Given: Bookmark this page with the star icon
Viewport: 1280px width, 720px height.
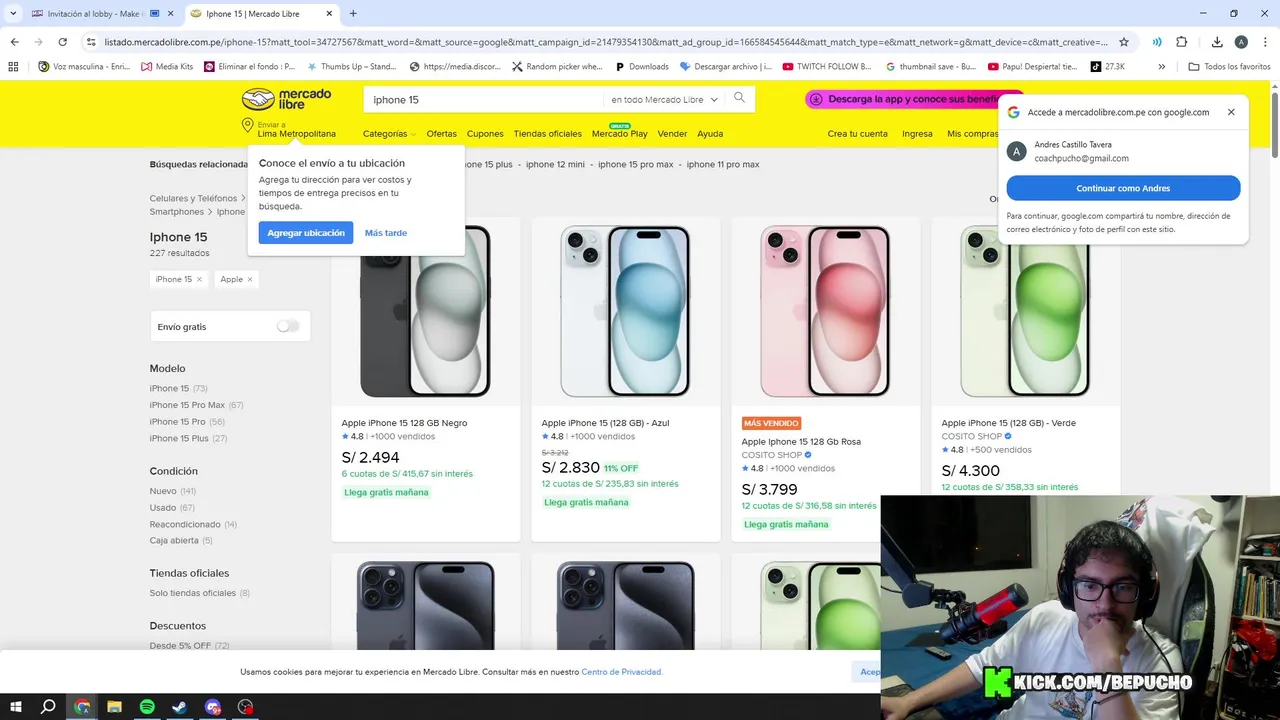Looking at the screenshot, I should click(x=1124, y=42).
